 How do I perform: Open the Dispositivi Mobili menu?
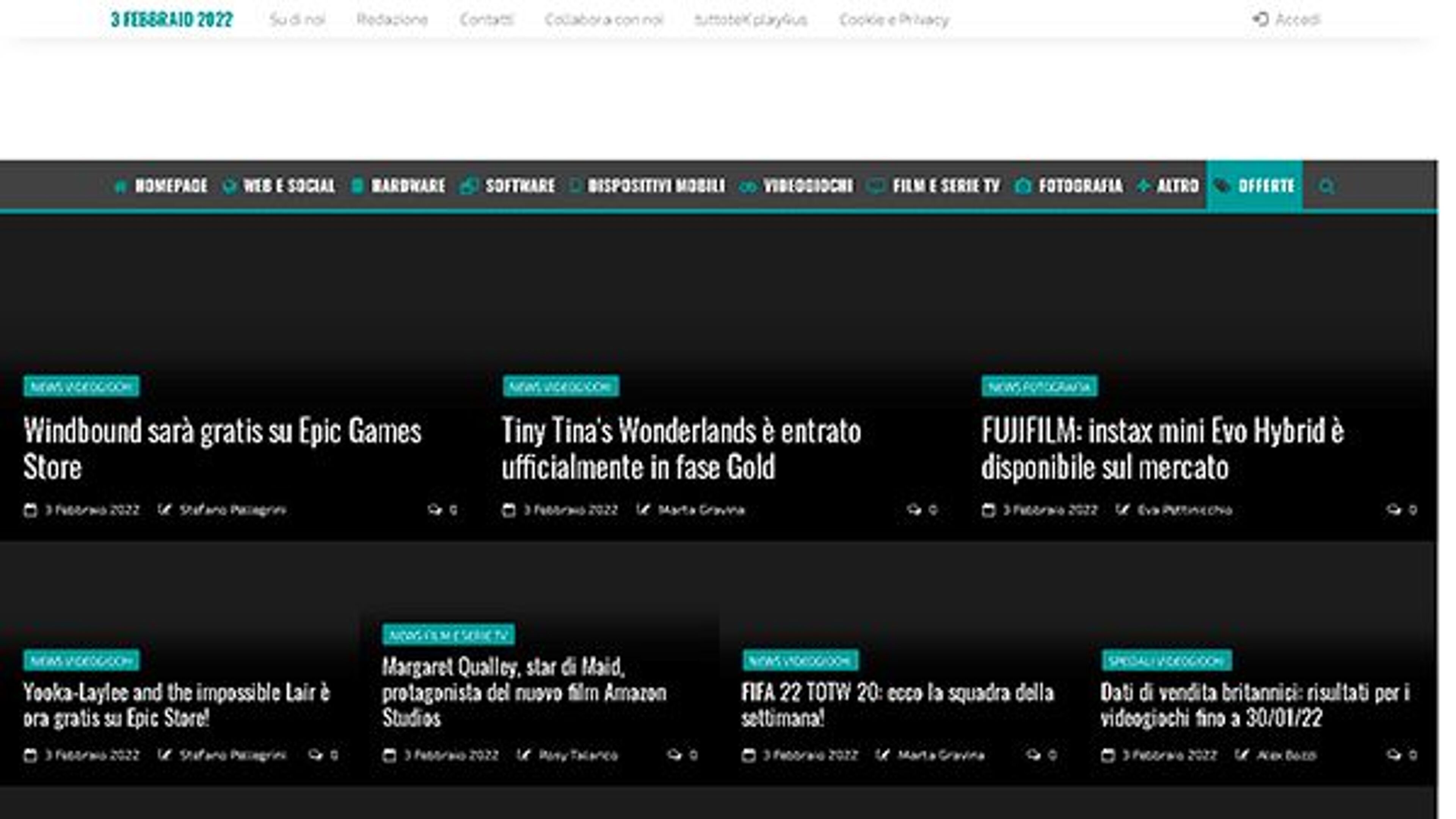(656, 187)
